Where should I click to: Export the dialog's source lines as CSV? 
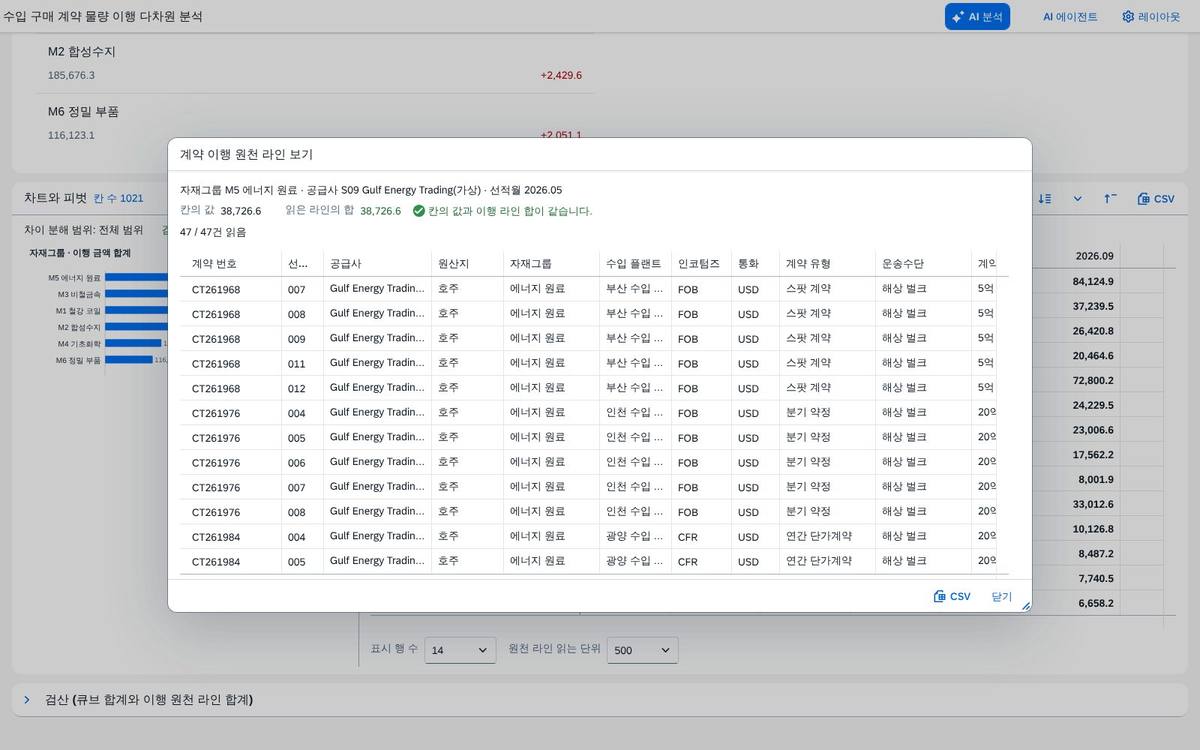(952, 596)
